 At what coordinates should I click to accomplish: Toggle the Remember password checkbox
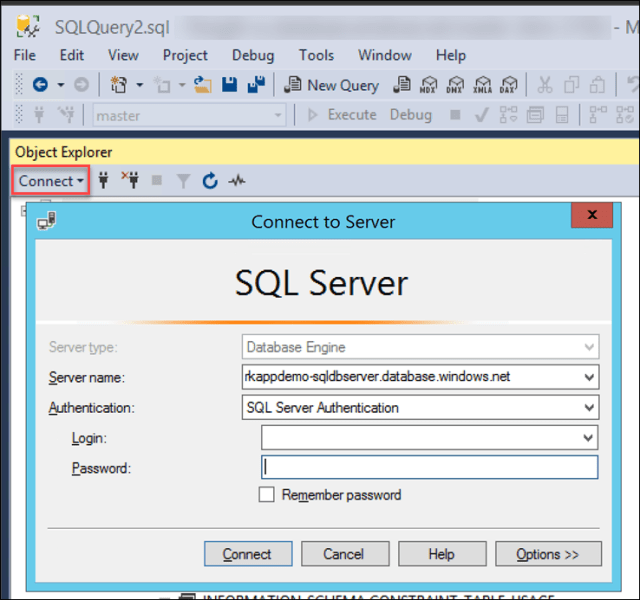pyautogui.click(x=267, y=494)
